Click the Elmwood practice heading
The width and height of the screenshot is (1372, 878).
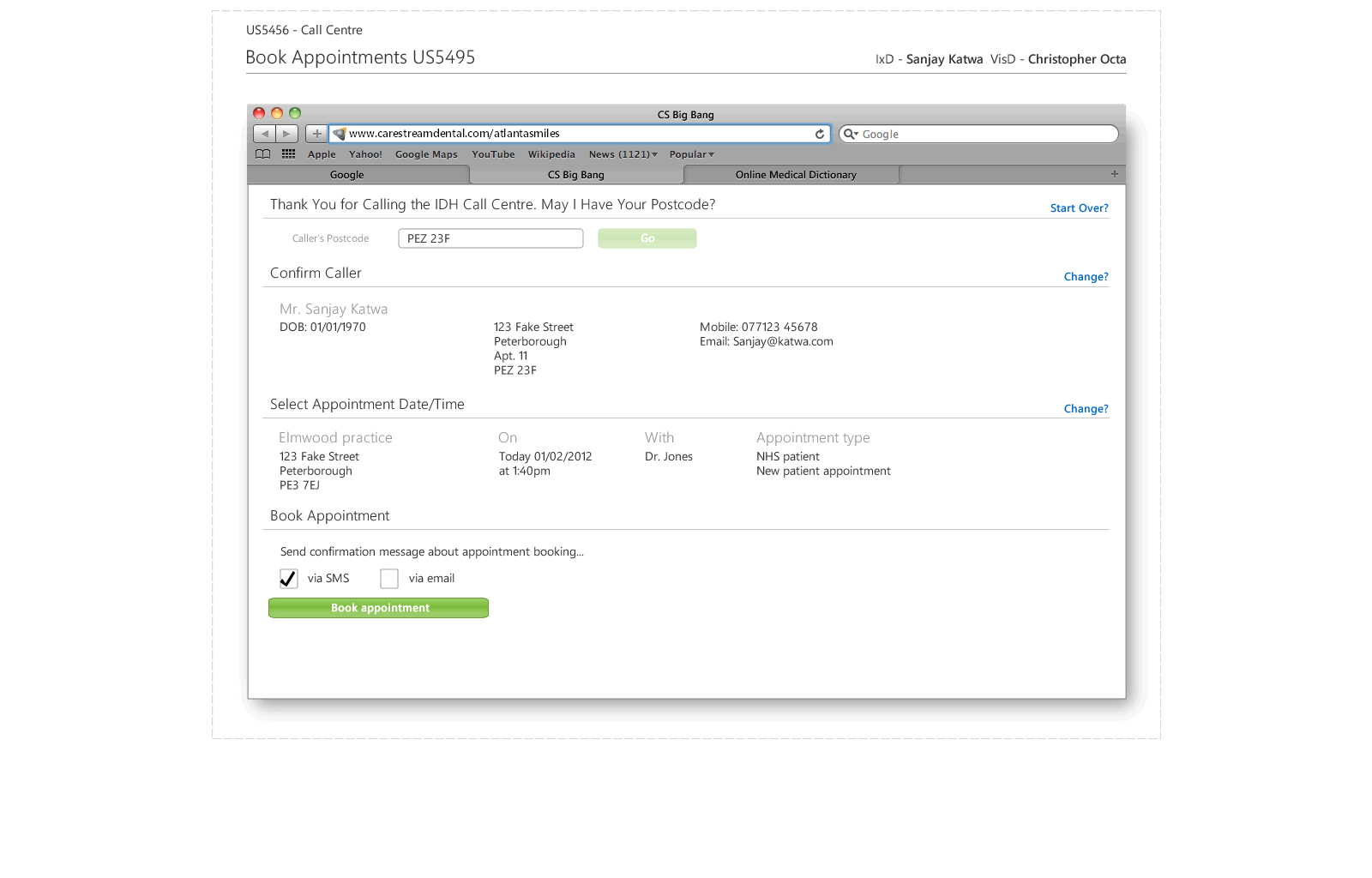pyautogui.click(x=335, y=438)
